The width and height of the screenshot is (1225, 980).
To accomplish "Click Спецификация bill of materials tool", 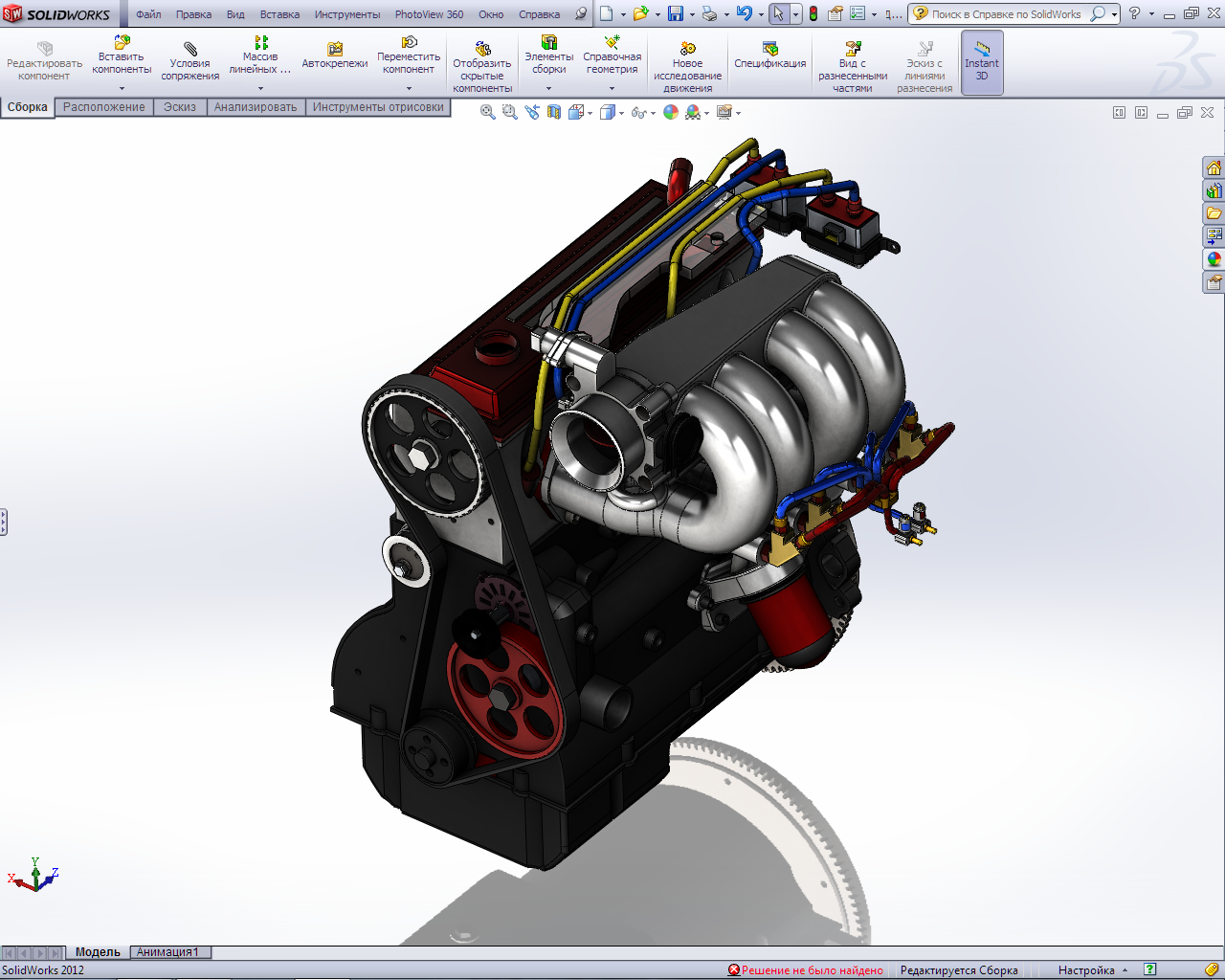I will 770,56.
